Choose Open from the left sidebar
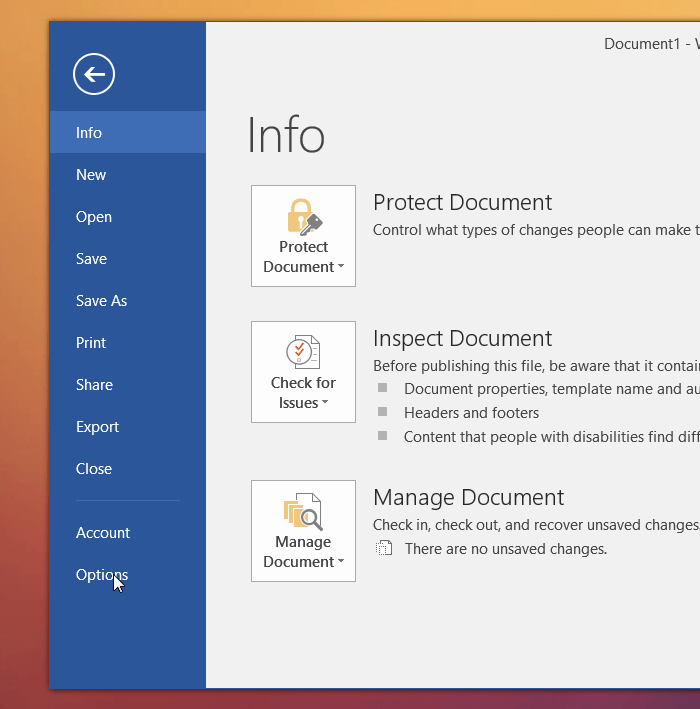Viewport: 700px width, 709px height. coord(94,216)
